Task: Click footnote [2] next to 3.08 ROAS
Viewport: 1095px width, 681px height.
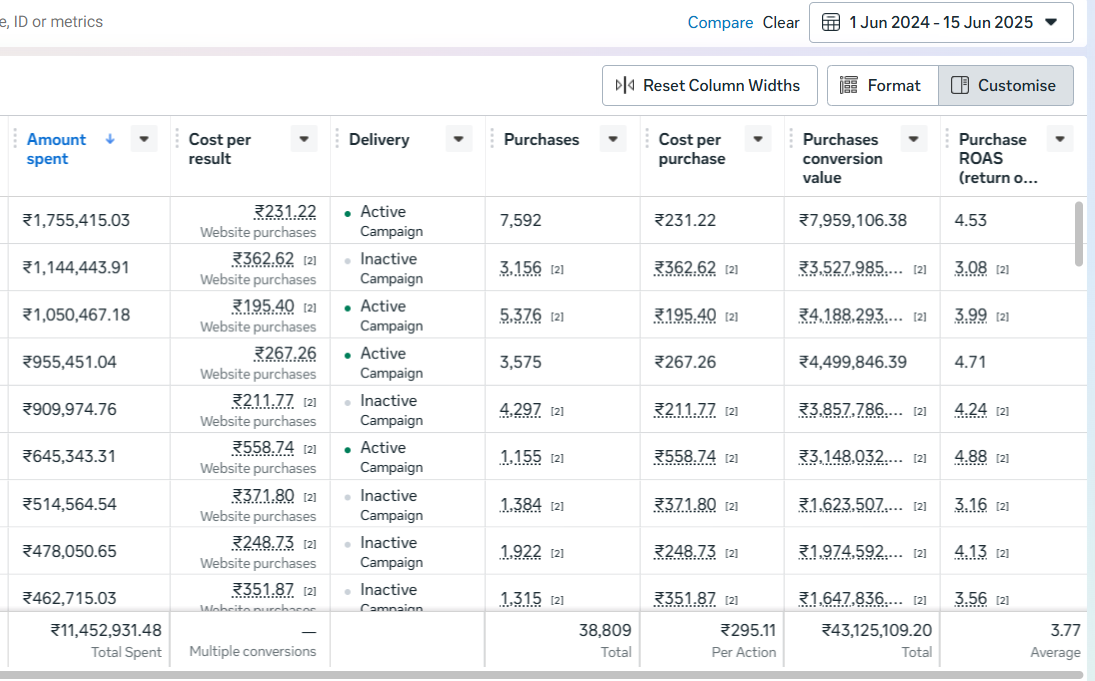Action: pos(1003,269)
